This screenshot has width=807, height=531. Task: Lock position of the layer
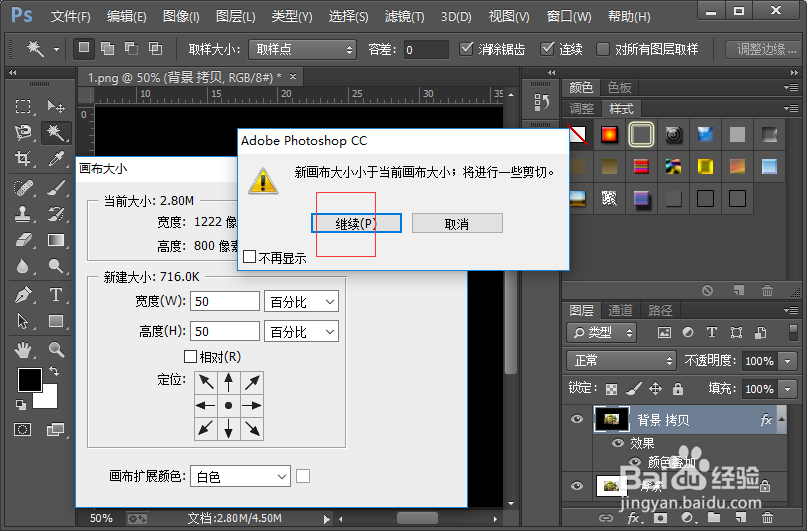click(x=656, y=388)
